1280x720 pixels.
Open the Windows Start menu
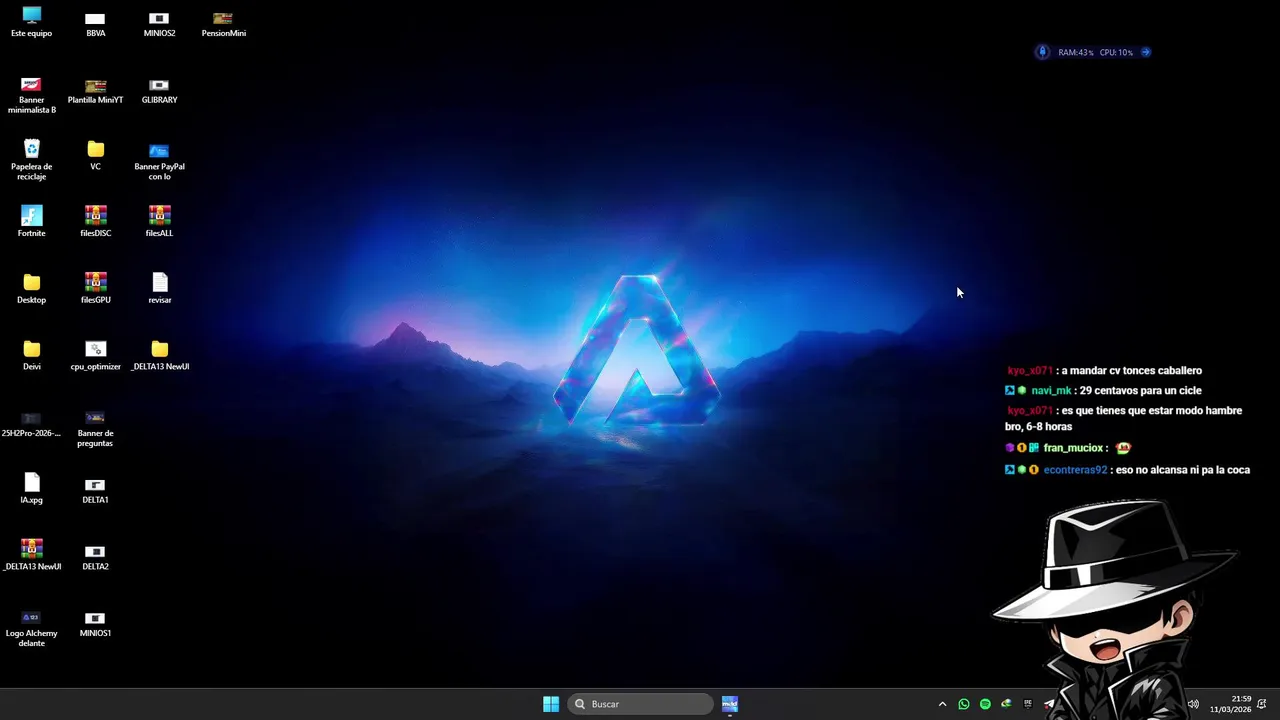point(551,704)
